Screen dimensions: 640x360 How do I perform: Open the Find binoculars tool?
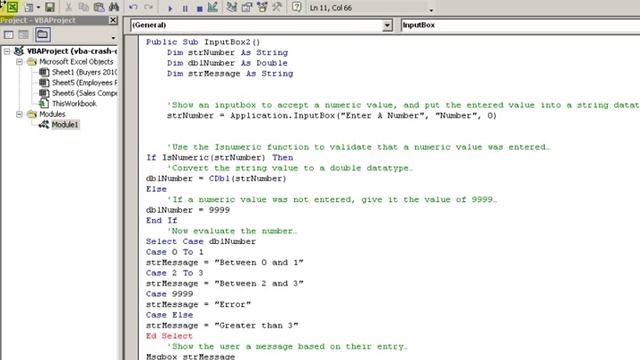114,7
